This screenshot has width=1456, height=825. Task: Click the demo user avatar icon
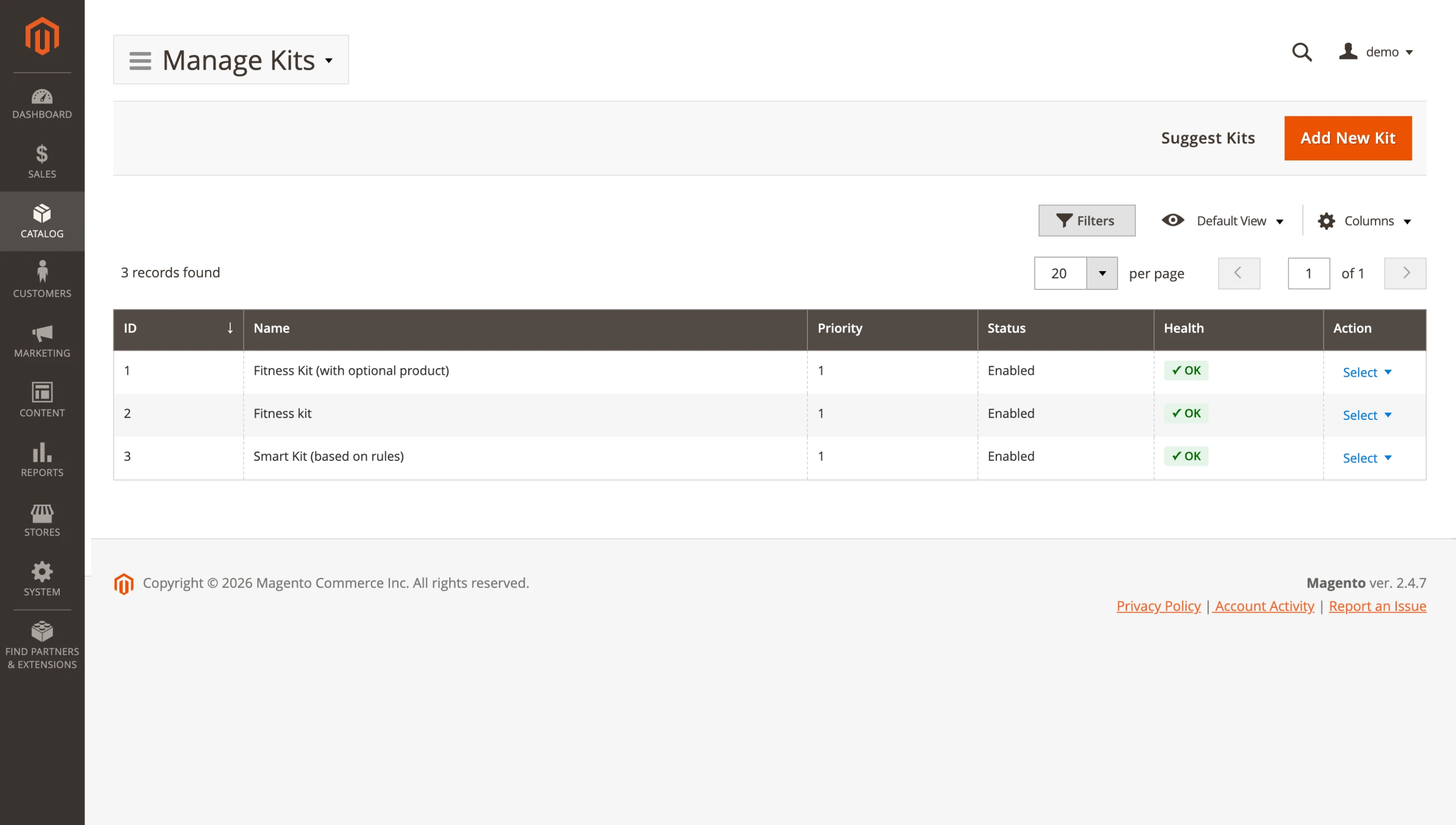tap(1348, 52)
